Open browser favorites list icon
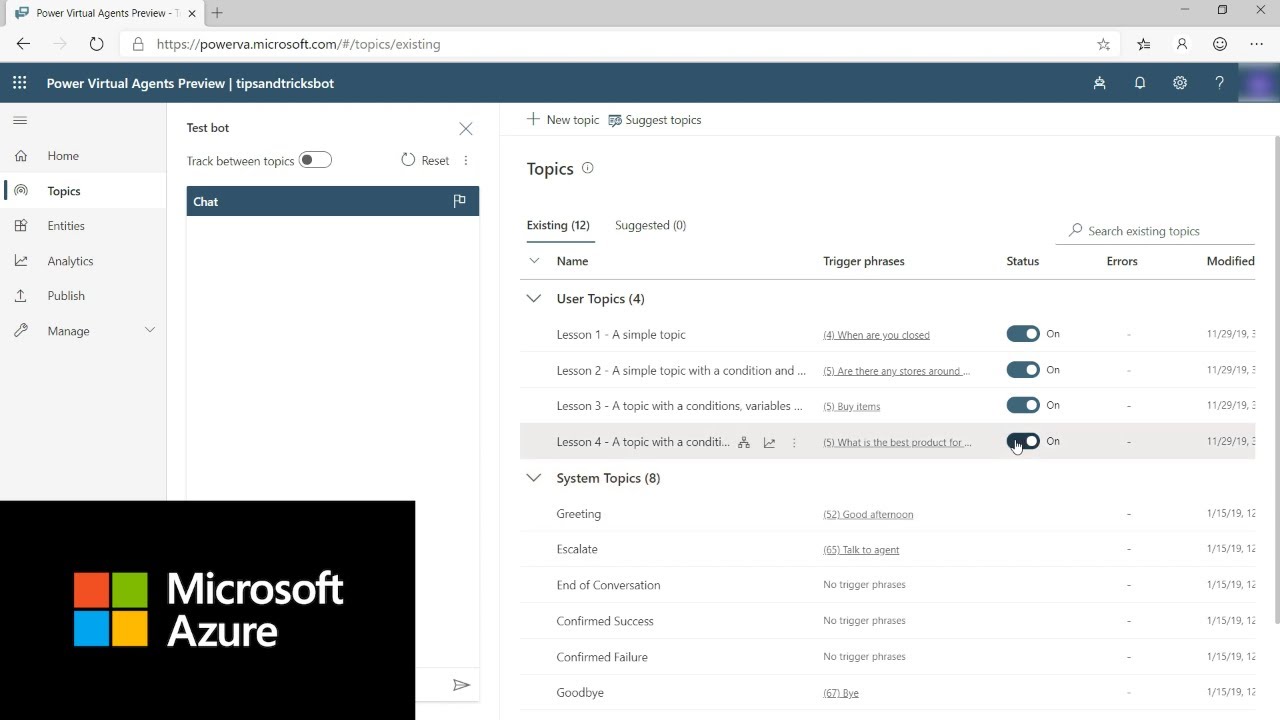This screenshot has height=720, width=1280. (1143, 44)
